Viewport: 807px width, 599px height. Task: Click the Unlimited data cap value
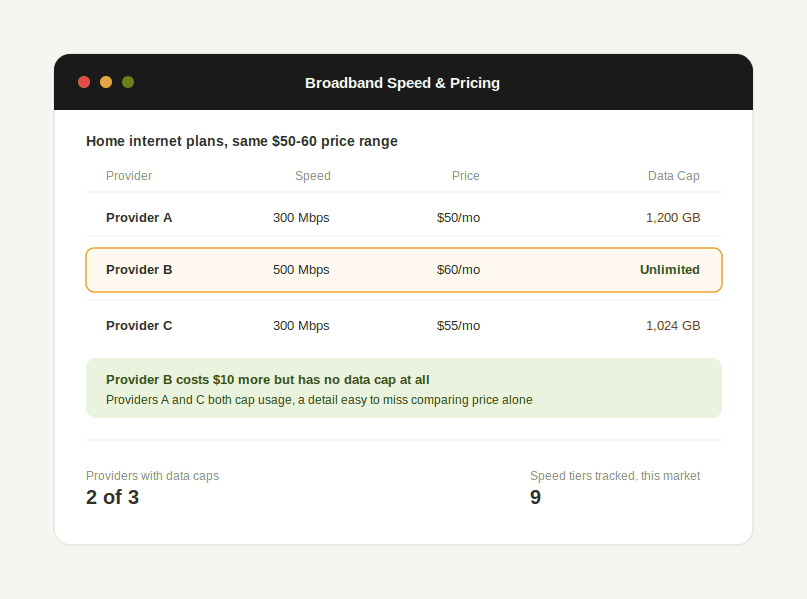pos(670,270)
